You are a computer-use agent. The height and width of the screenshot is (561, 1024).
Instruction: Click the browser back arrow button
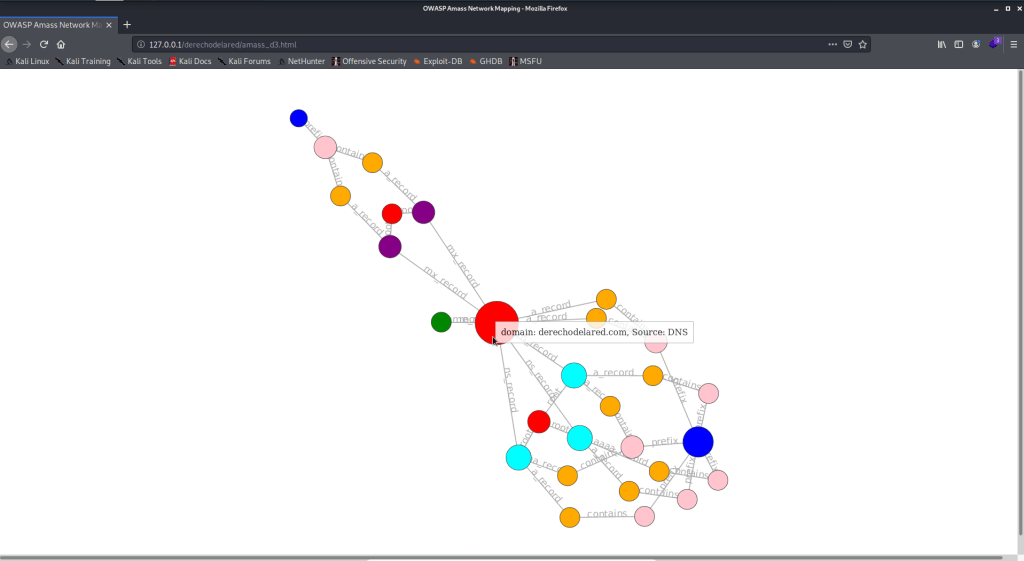coord(9,44)
